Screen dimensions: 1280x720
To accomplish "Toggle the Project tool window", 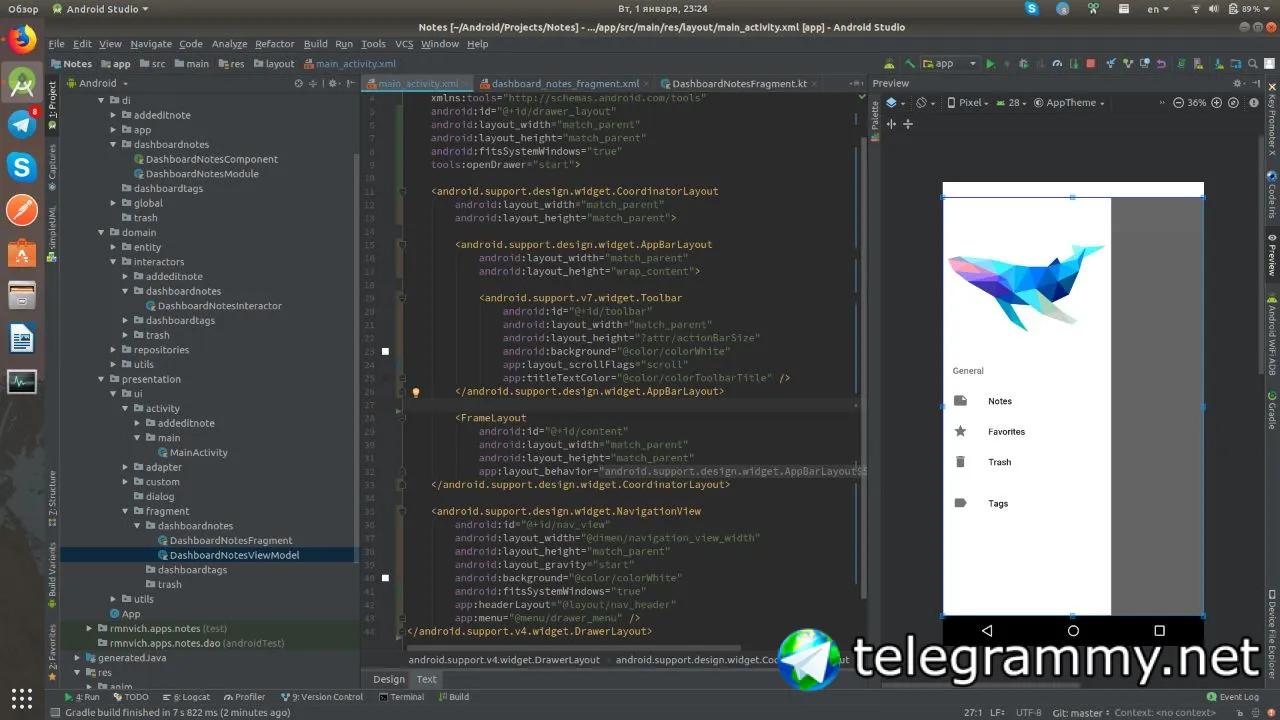I will click(x=53, y=101).
